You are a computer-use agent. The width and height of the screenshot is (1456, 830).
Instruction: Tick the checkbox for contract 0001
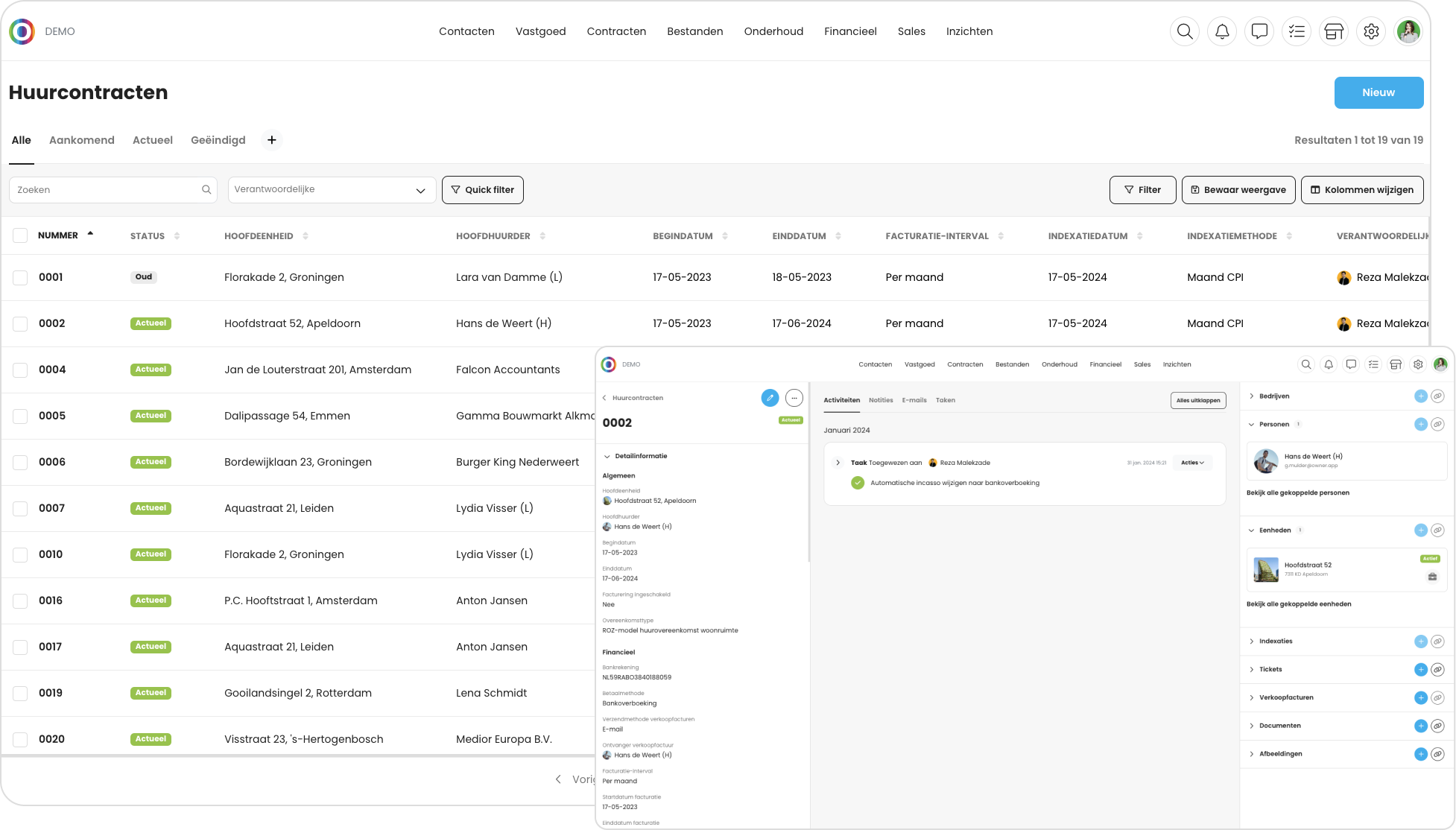pyautogui.click(x=20, y=278)
